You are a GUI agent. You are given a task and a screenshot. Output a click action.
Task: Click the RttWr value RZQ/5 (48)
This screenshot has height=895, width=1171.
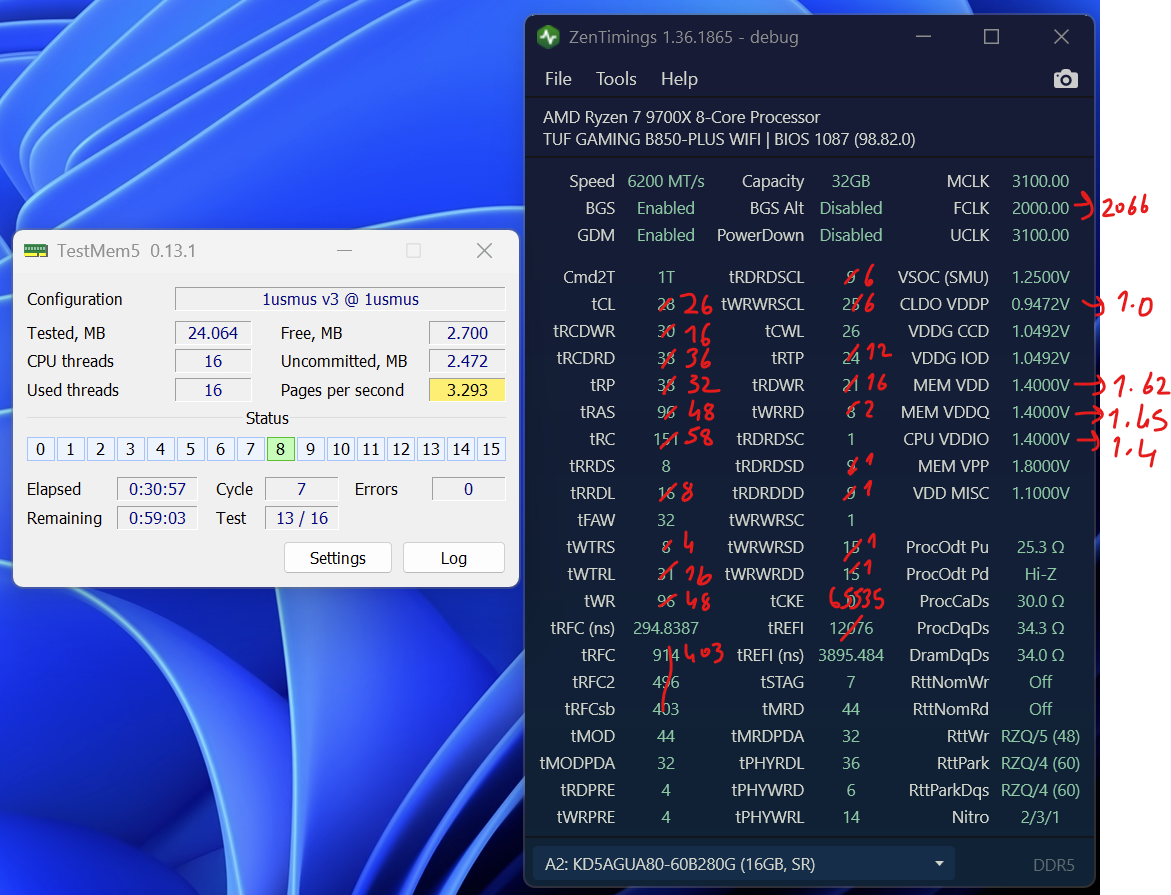[1040, 736]
